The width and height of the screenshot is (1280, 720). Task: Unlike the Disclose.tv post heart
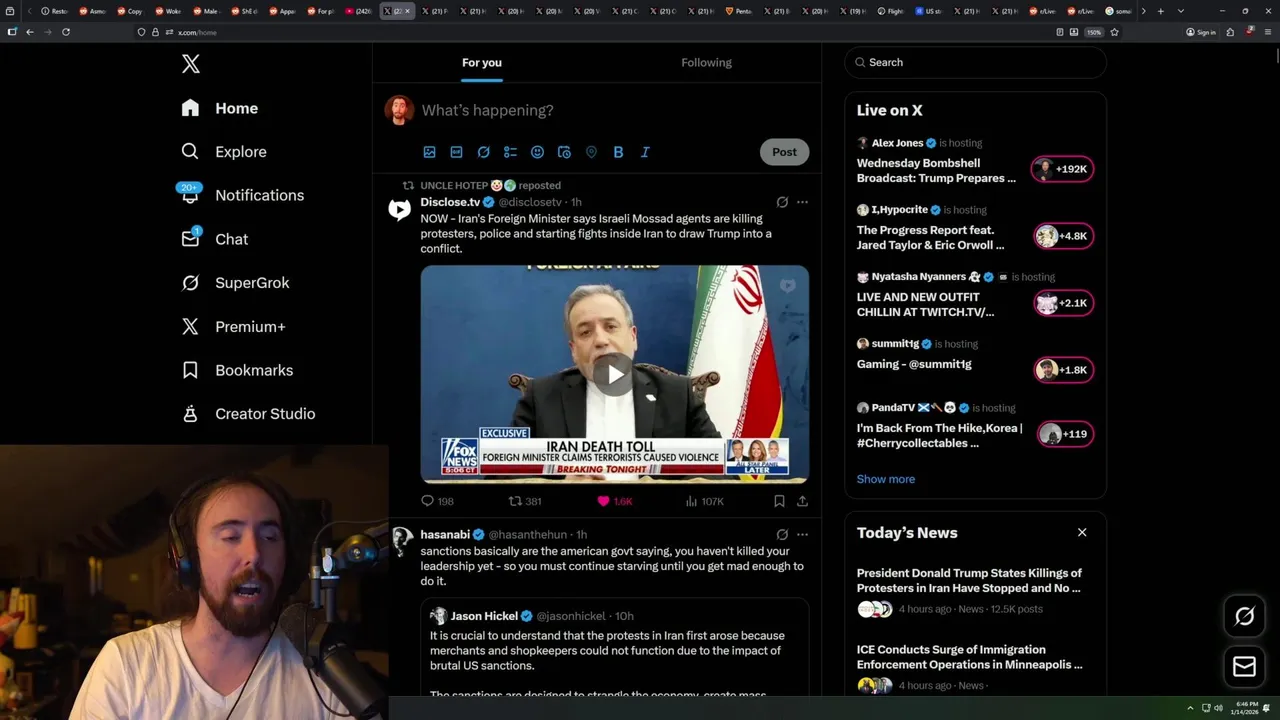614,501
